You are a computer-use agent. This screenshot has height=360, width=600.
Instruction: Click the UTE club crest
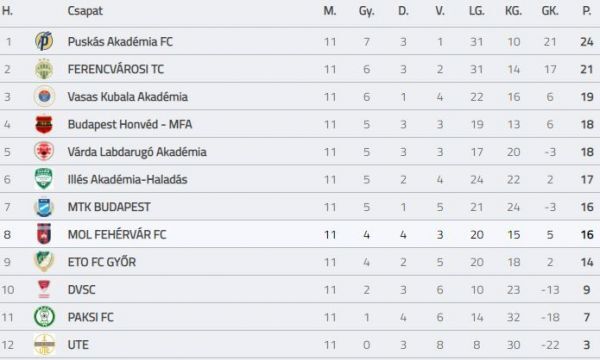coord(44,344)
